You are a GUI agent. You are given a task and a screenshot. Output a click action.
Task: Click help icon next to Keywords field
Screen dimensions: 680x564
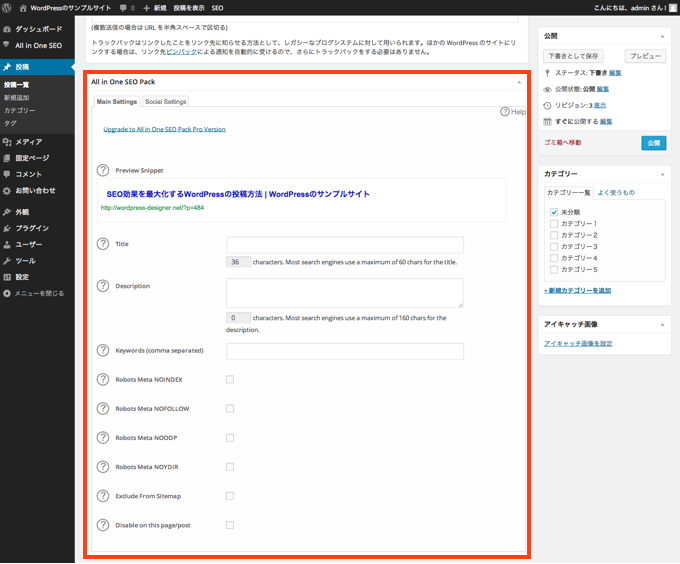click(103, 350)
